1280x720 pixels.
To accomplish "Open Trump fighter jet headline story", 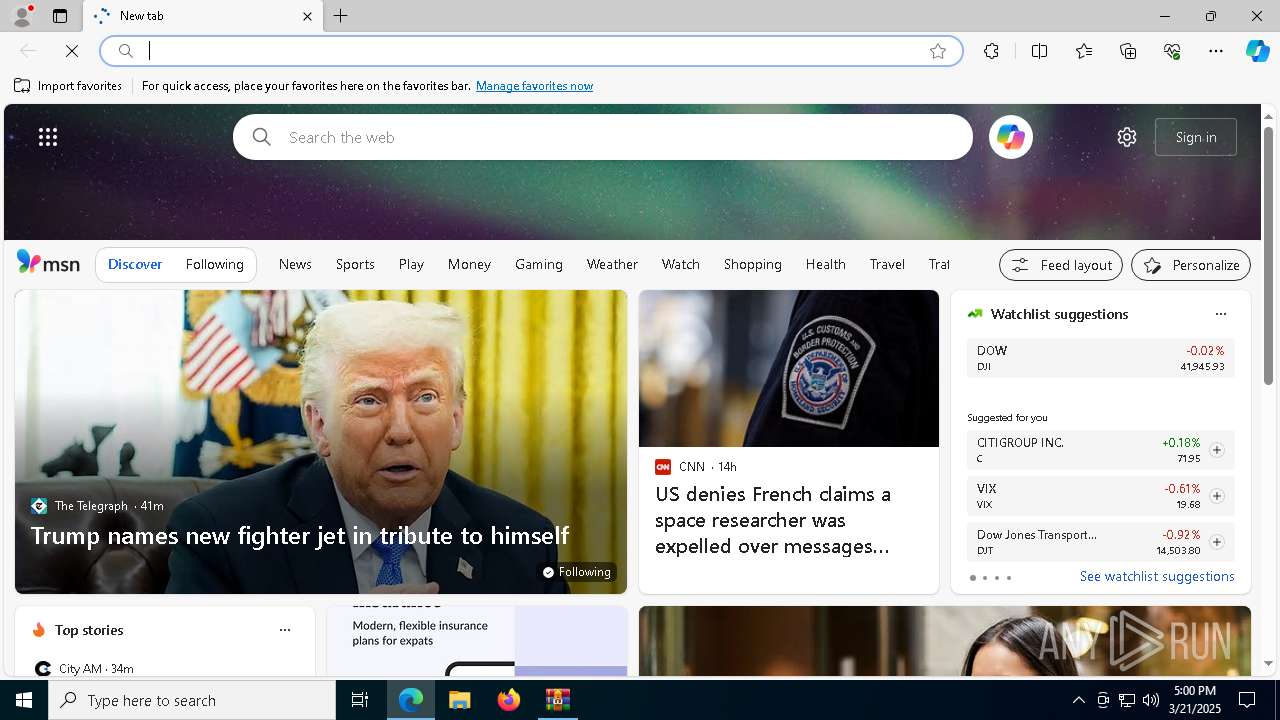I will point(300,536).
